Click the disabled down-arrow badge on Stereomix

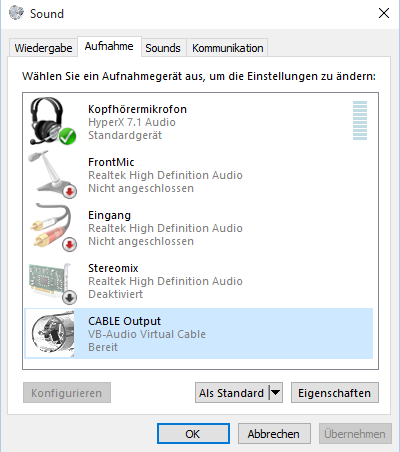click(x=69, y=298)
